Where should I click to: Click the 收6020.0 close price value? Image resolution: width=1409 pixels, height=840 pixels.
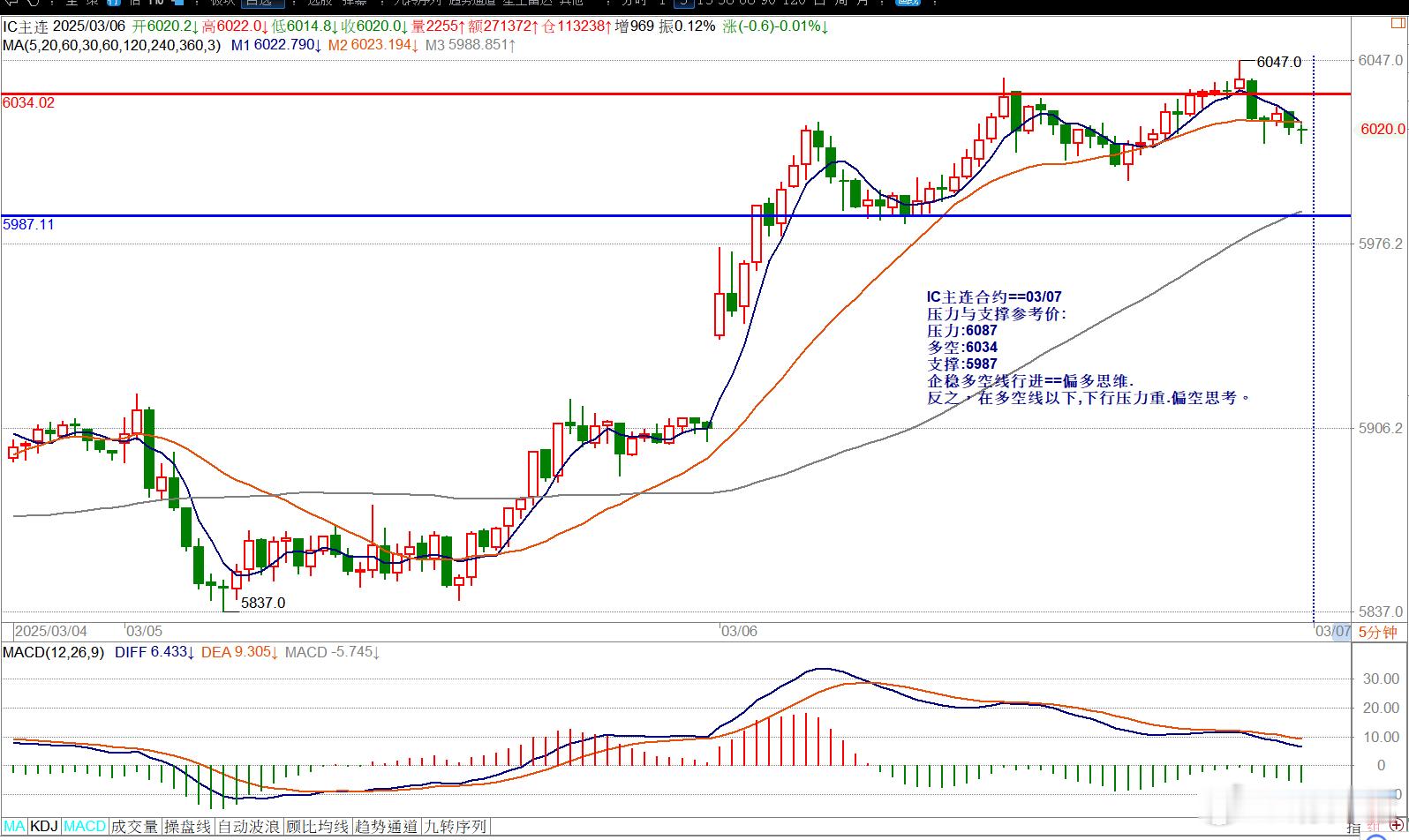coord(373,26)
